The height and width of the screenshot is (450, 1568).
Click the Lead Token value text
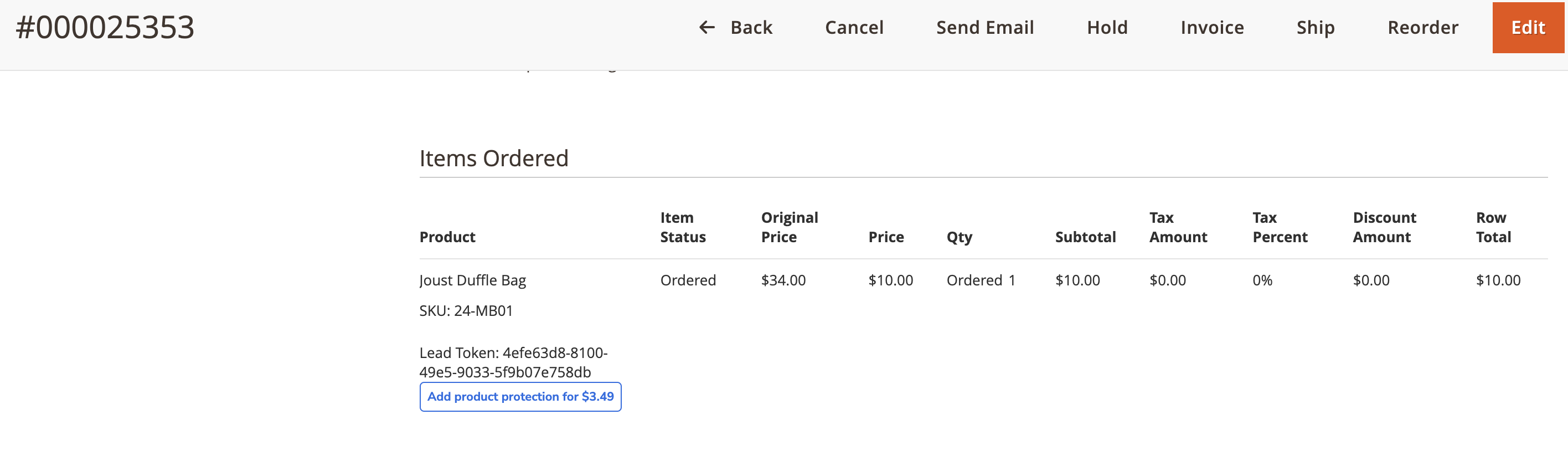point(513,362)
